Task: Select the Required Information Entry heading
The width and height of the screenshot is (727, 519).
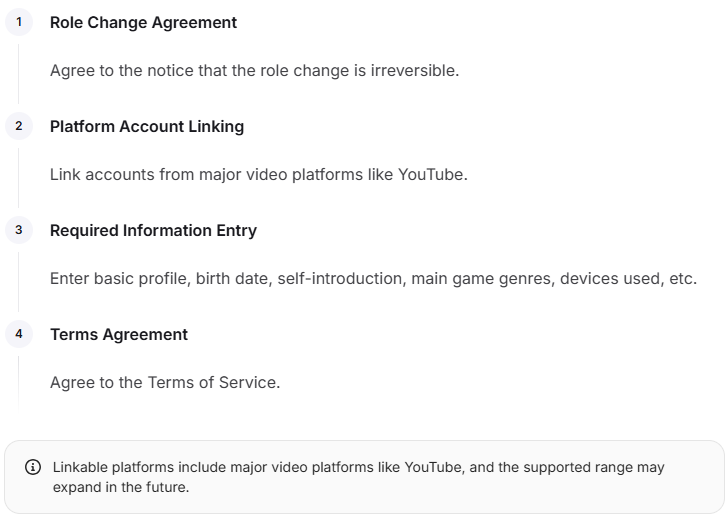Action: click(x=153, y=230)
